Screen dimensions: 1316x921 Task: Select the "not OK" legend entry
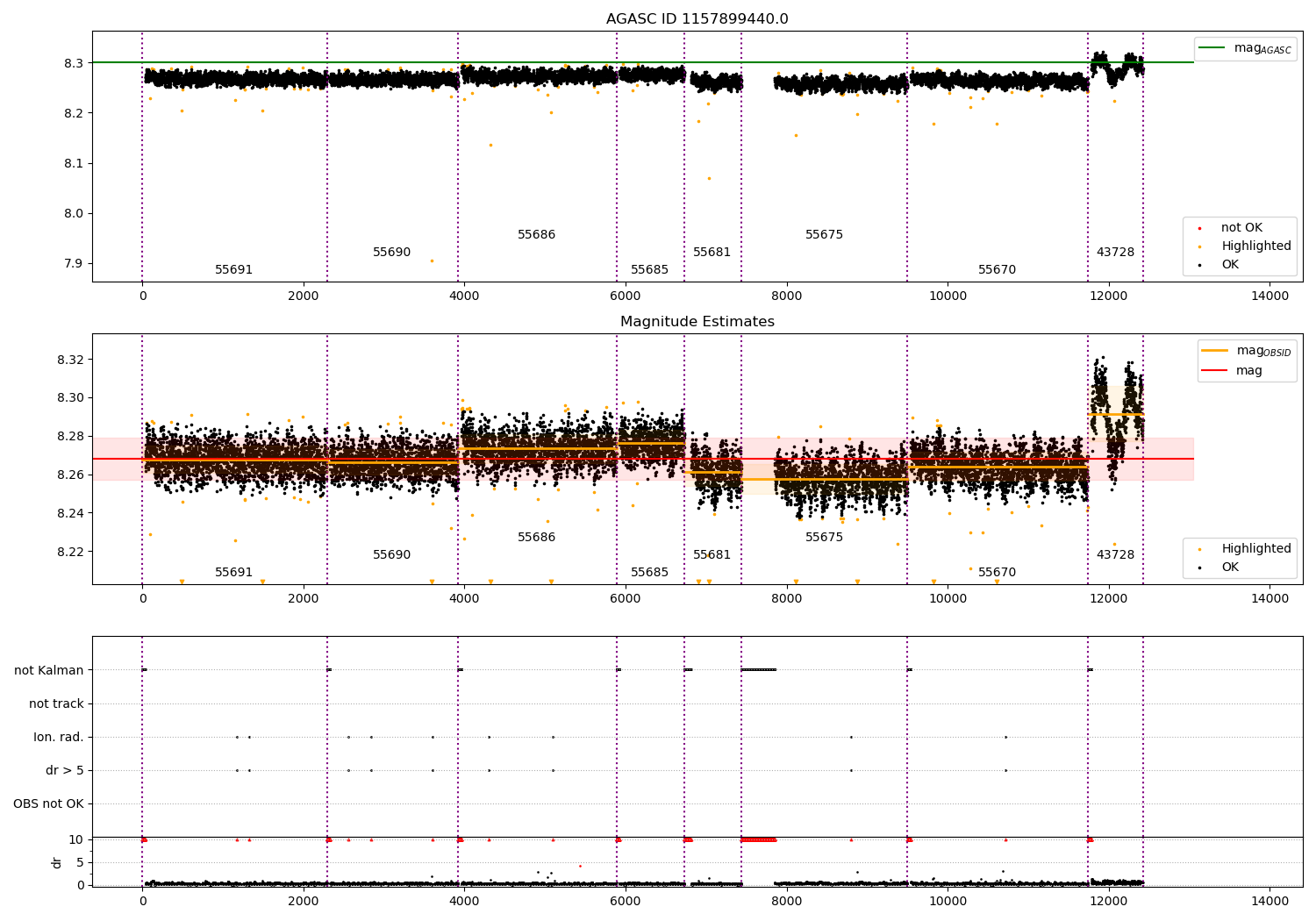(x=1241, y=228)
